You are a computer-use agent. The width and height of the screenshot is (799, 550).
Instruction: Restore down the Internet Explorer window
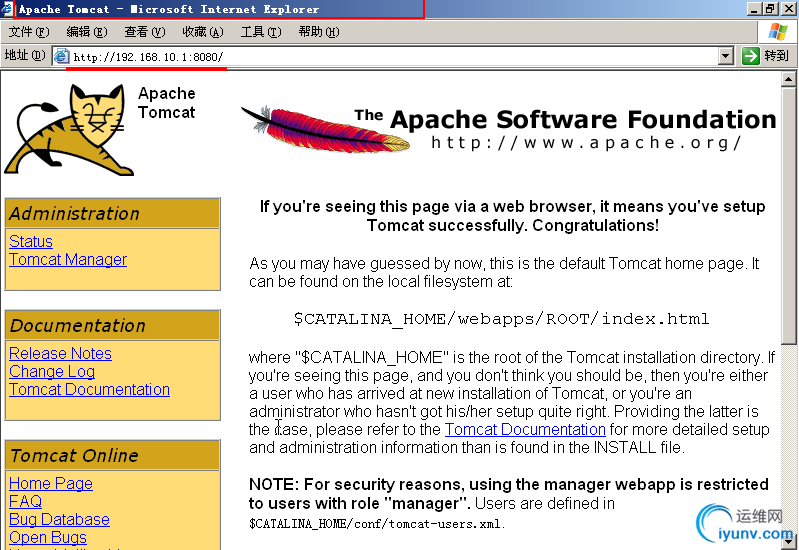coord(769,9)
